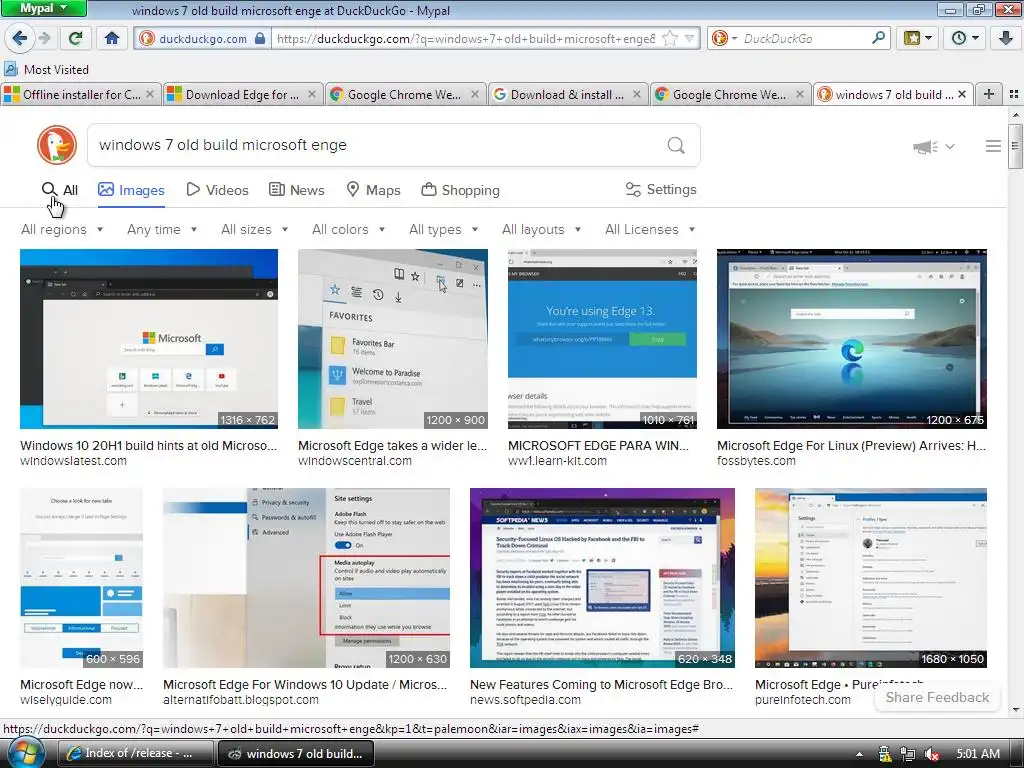Viewport: 1024px width, 768px height.
Task: Switch to Download & install... tab
Action: (568, 95)
